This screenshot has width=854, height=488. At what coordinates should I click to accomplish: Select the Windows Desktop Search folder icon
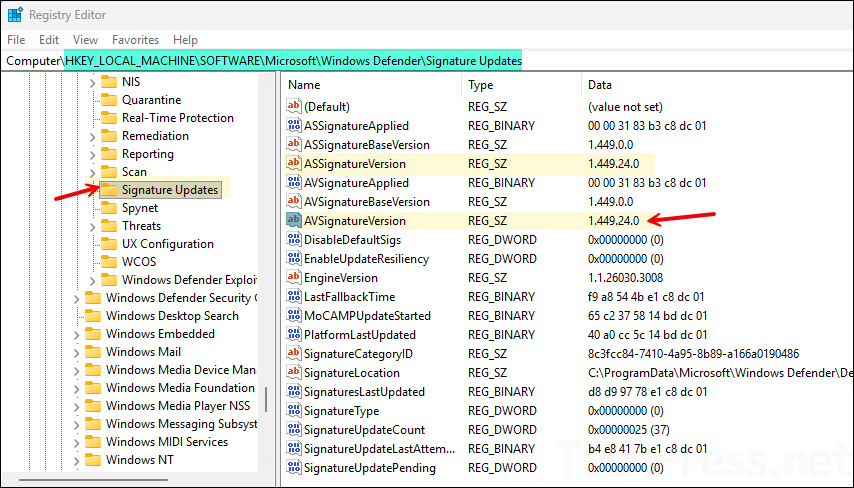click(x=93, y=315)
